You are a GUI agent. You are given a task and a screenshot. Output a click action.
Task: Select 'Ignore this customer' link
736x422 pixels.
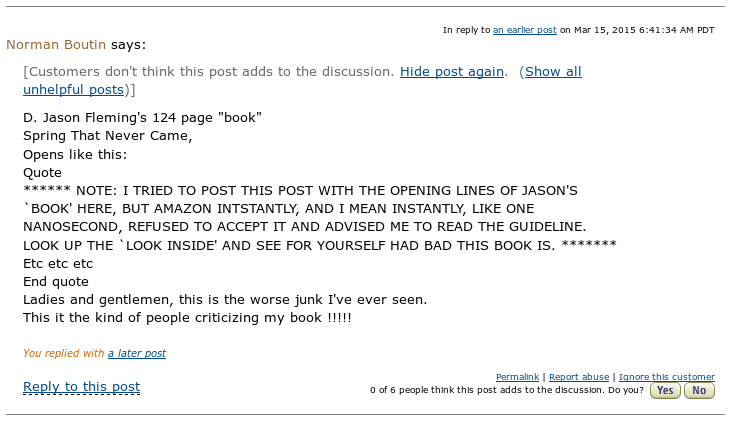[x=667, y=377]
